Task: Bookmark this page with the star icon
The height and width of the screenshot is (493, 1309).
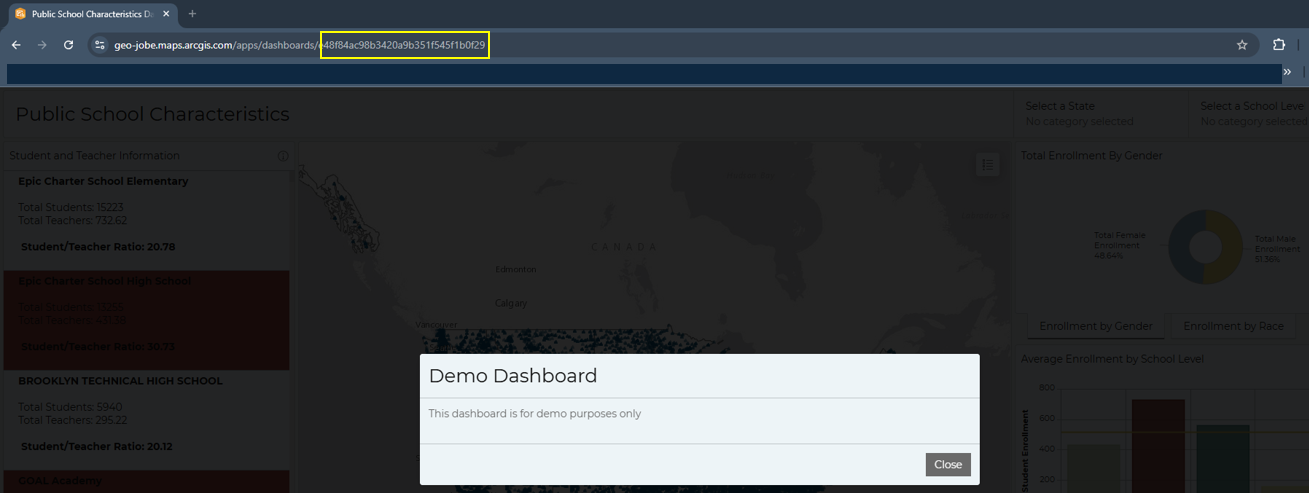Action: click(x=1242, y=45)
